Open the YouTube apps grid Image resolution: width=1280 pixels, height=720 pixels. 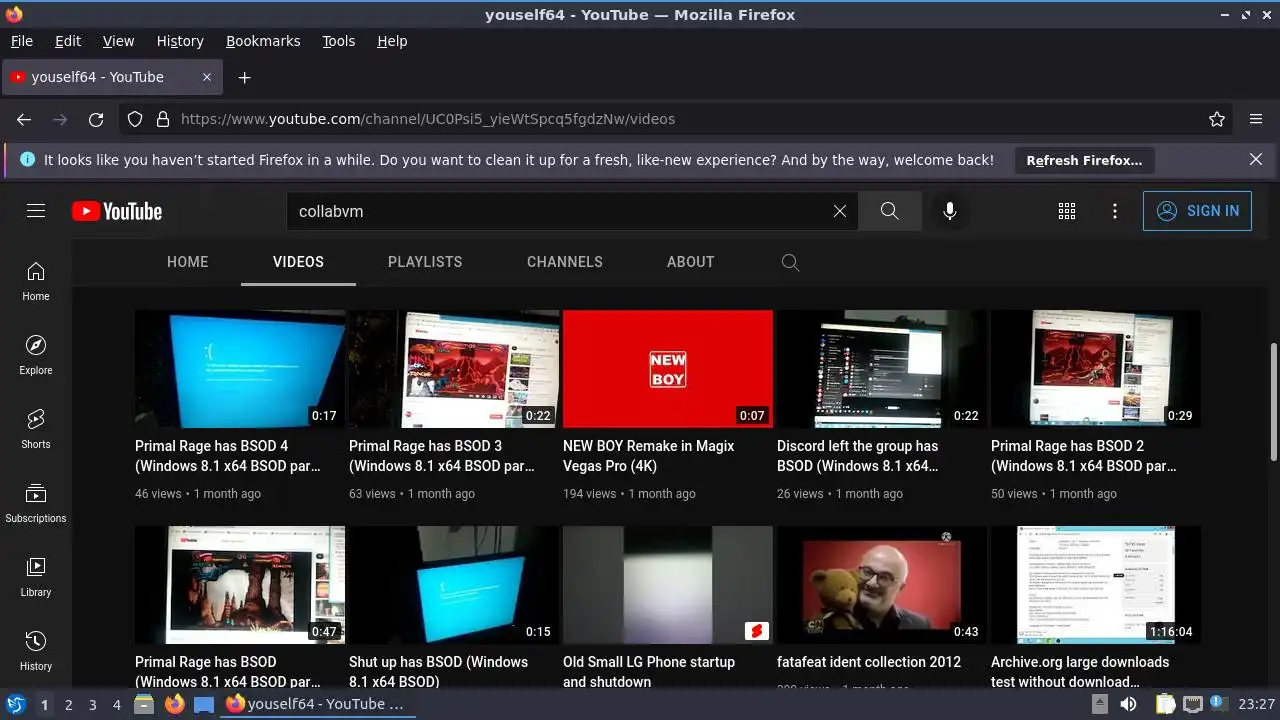(x=1067, y=211)
